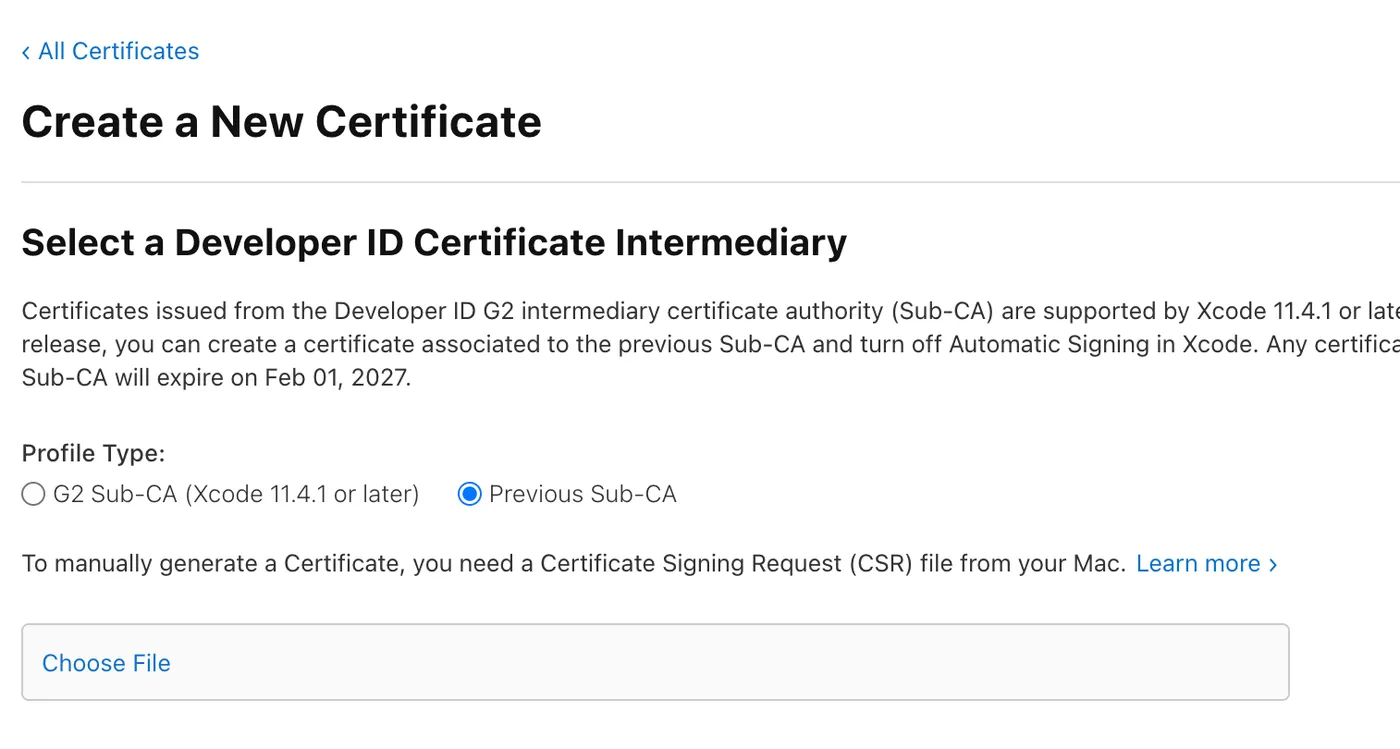Select the Previous Sub-CA radio button
Screen dimensions: 1400x749
click(x=469, y=494)
